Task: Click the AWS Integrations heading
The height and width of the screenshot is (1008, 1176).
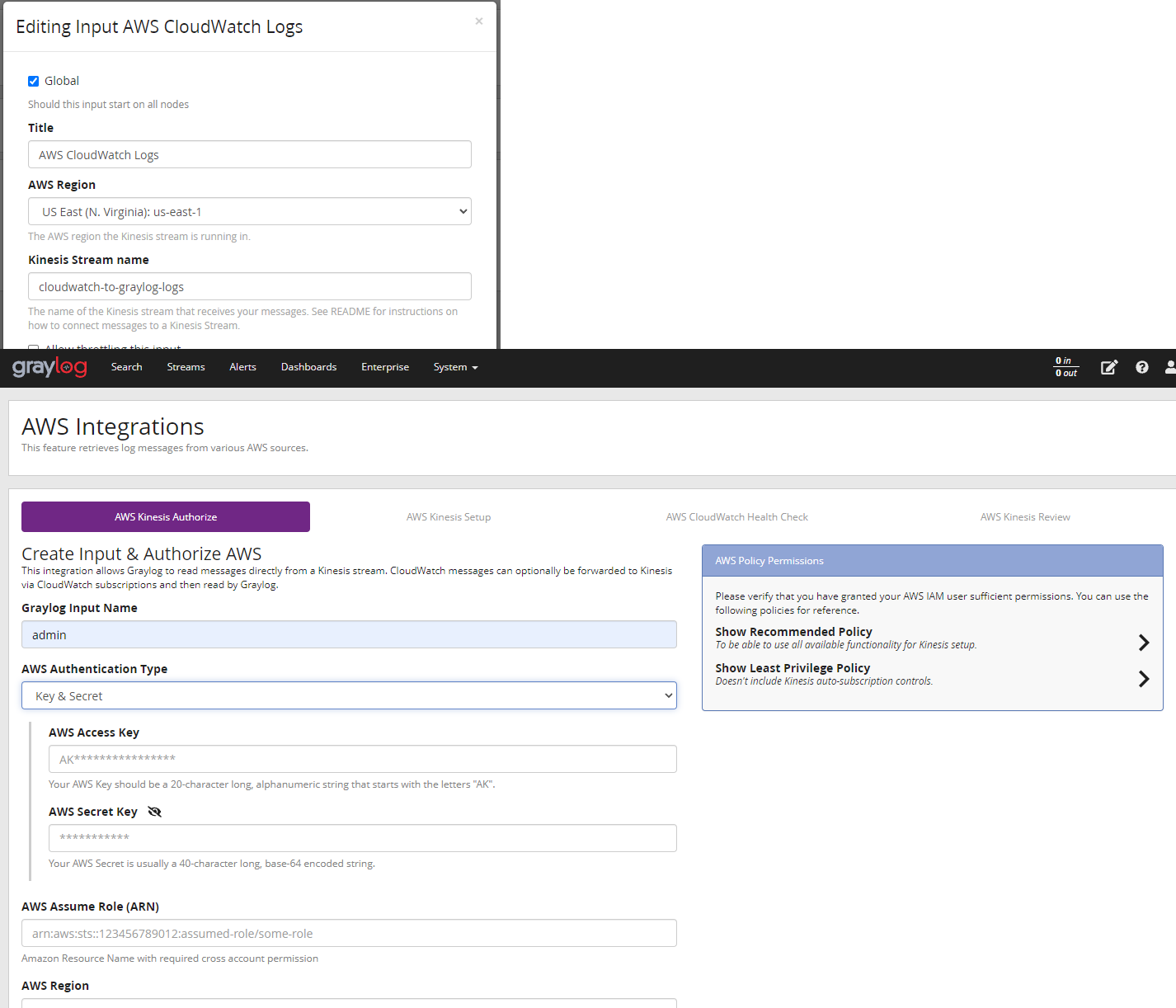Action: [113, 426]
